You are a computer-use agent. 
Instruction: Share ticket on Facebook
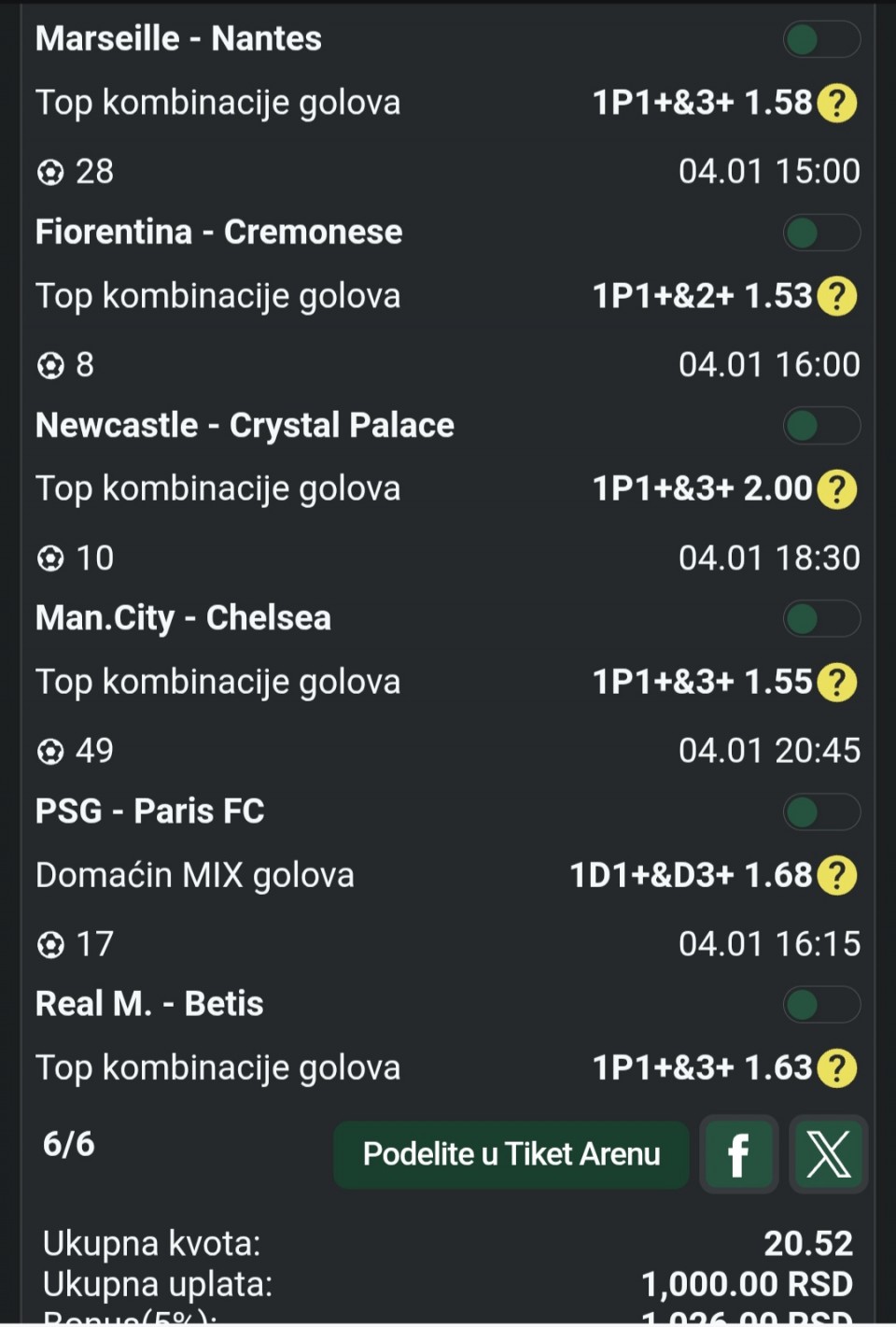tap(738, 1154)
